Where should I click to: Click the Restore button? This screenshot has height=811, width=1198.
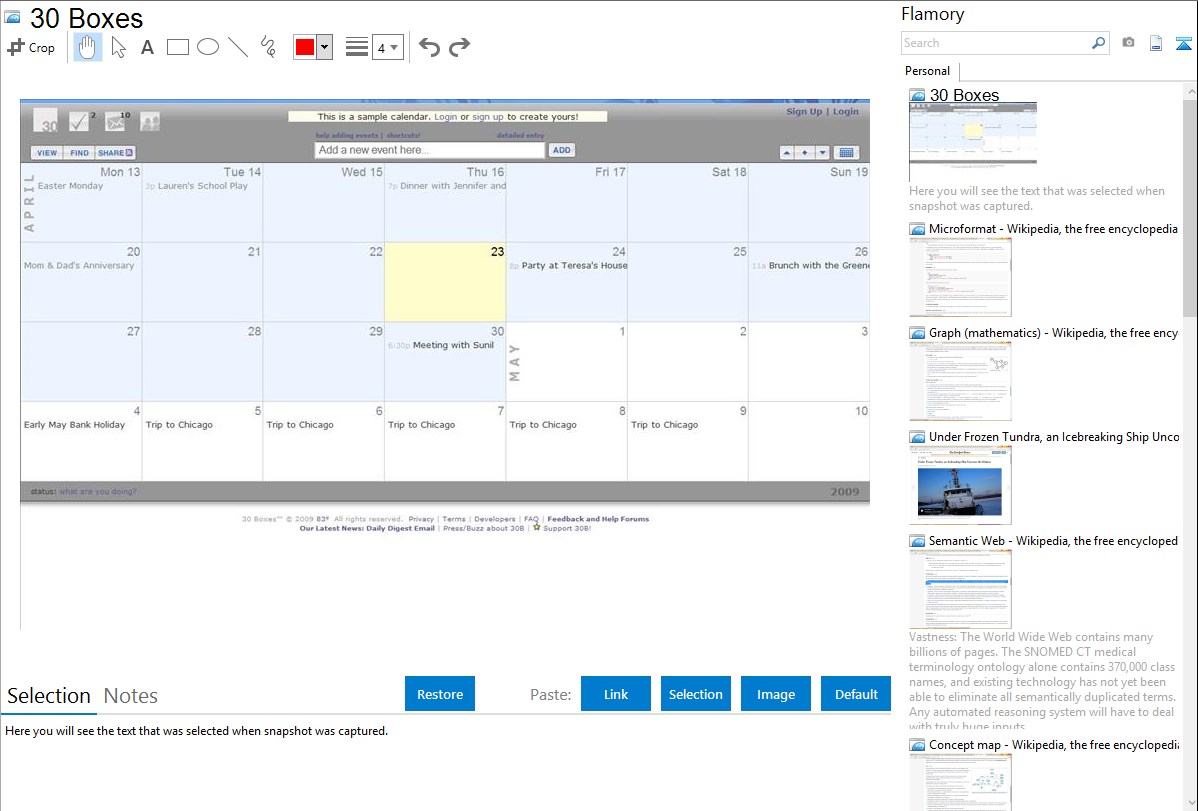click(440, 694)
